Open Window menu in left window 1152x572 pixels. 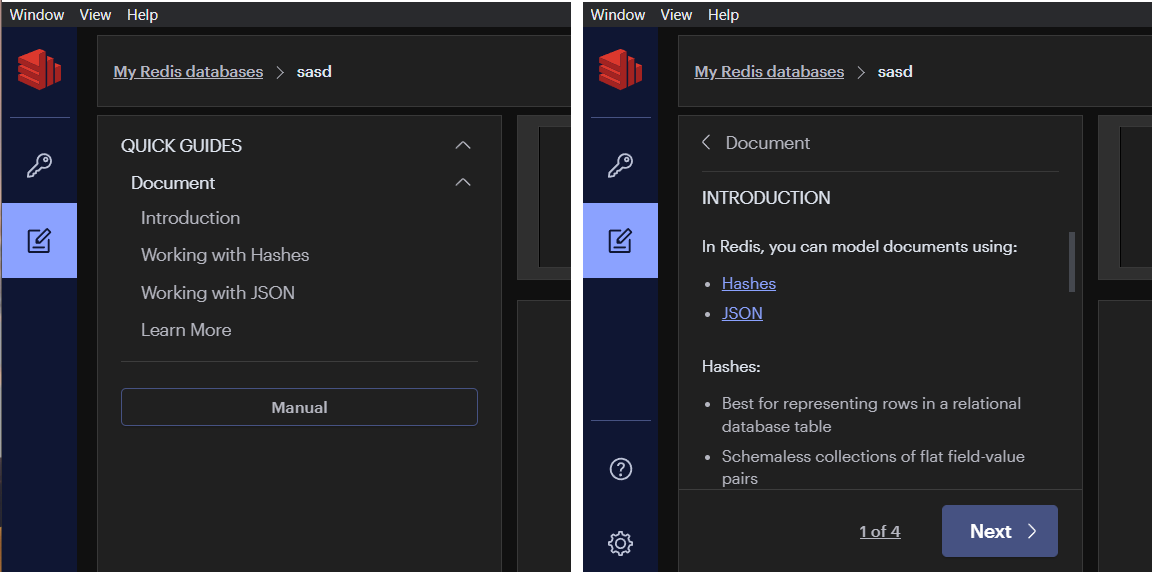[x=37, y=15]
